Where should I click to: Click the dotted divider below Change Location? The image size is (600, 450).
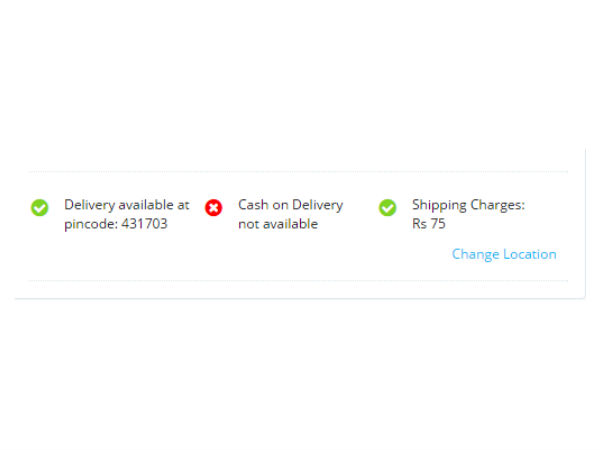point(298,280)
